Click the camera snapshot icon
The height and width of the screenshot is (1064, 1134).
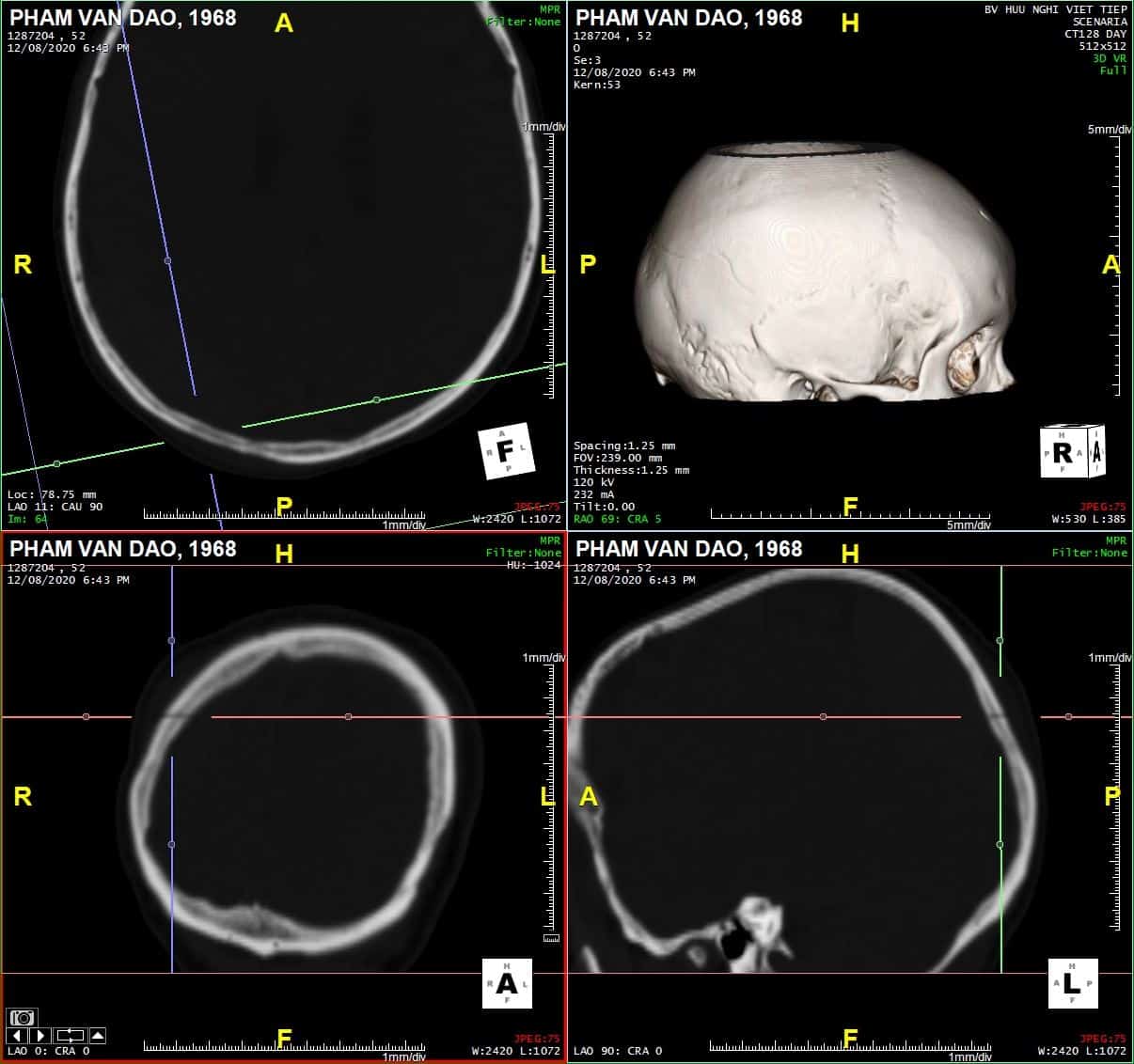pos(23,1017)
